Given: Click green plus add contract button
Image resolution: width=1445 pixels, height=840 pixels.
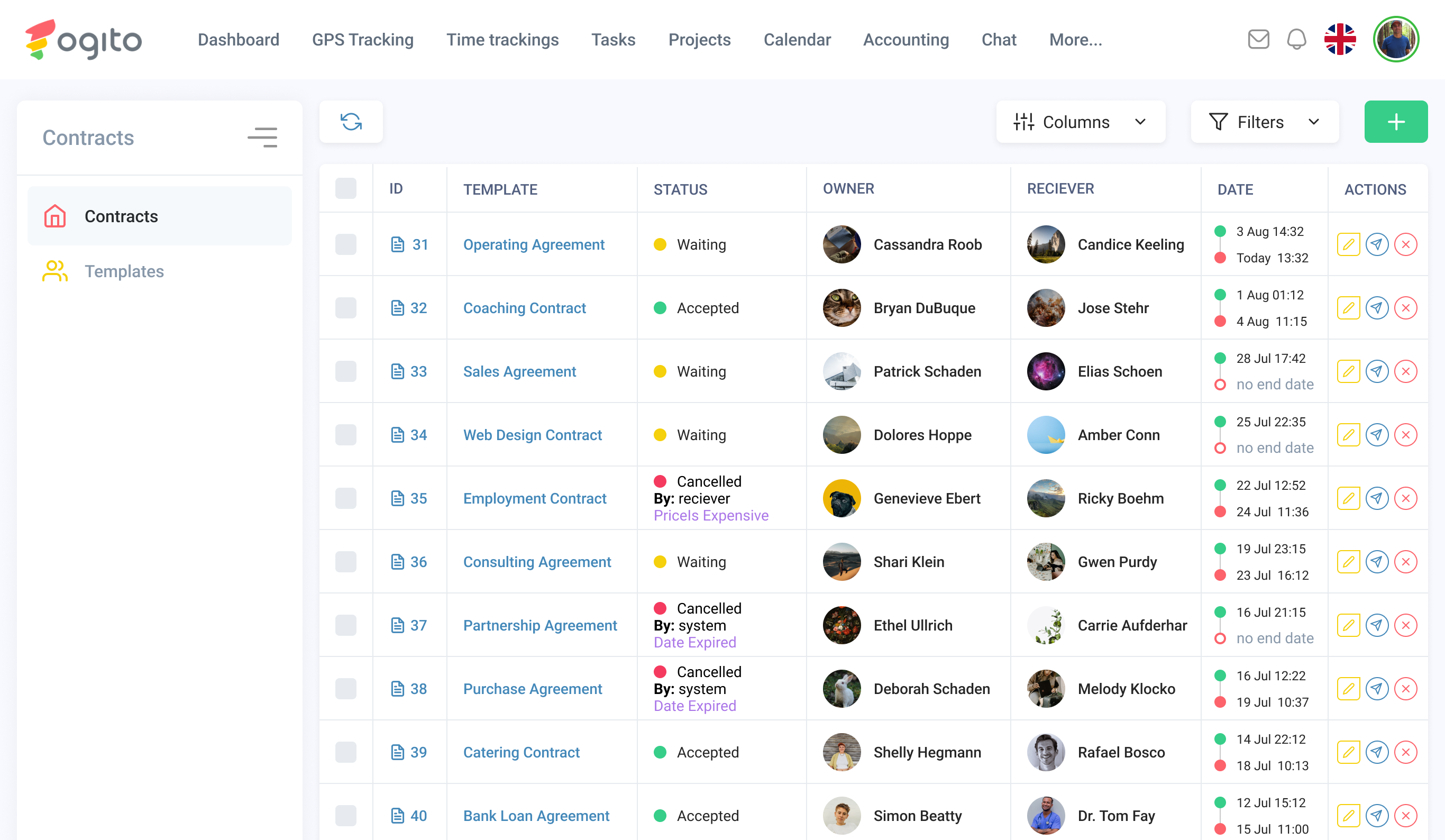Looking at the screenshot, I should (x=1396, y=122).
